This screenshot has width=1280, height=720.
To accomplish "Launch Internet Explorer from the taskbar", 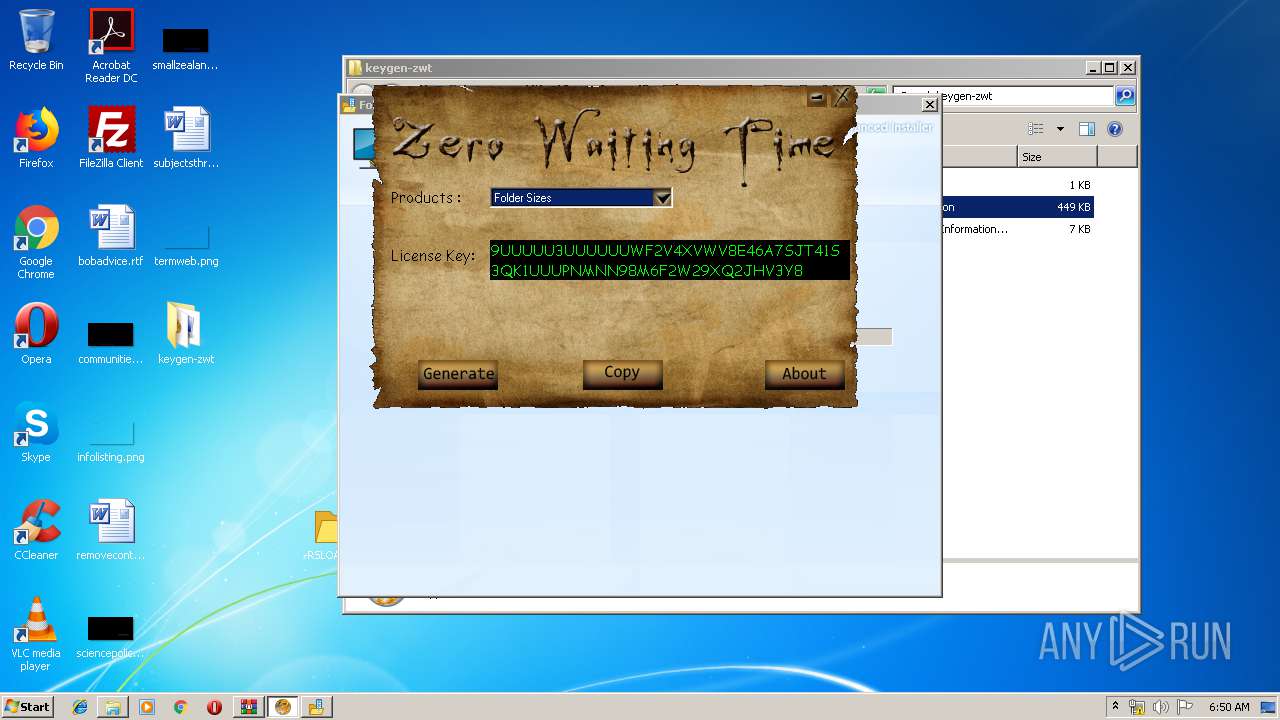I will [x=80, y=707].
